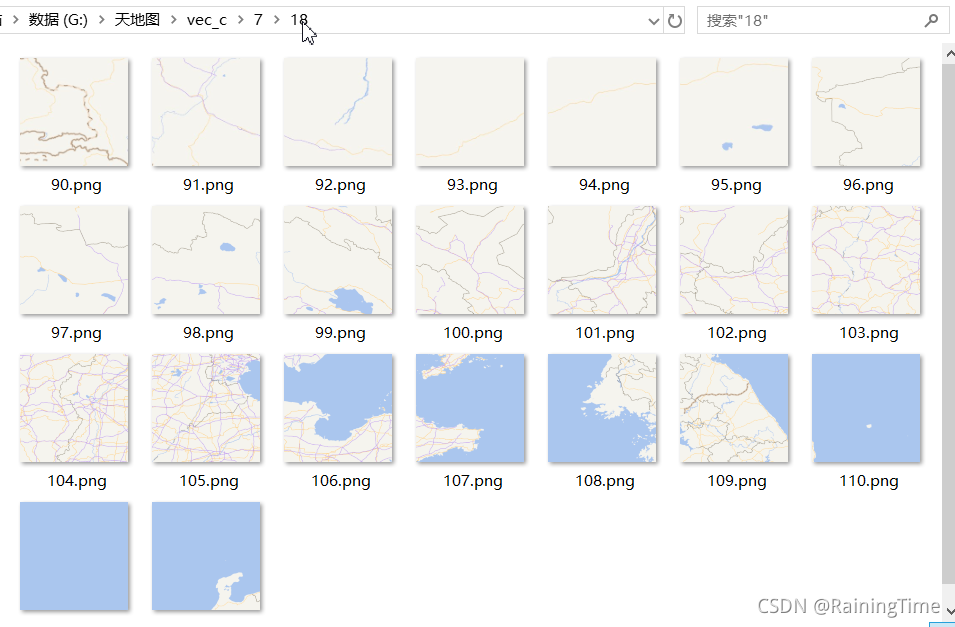Screen dimensions: 955x627
Task: Select the last tile with coastline corner
Action: coord(206,556)
